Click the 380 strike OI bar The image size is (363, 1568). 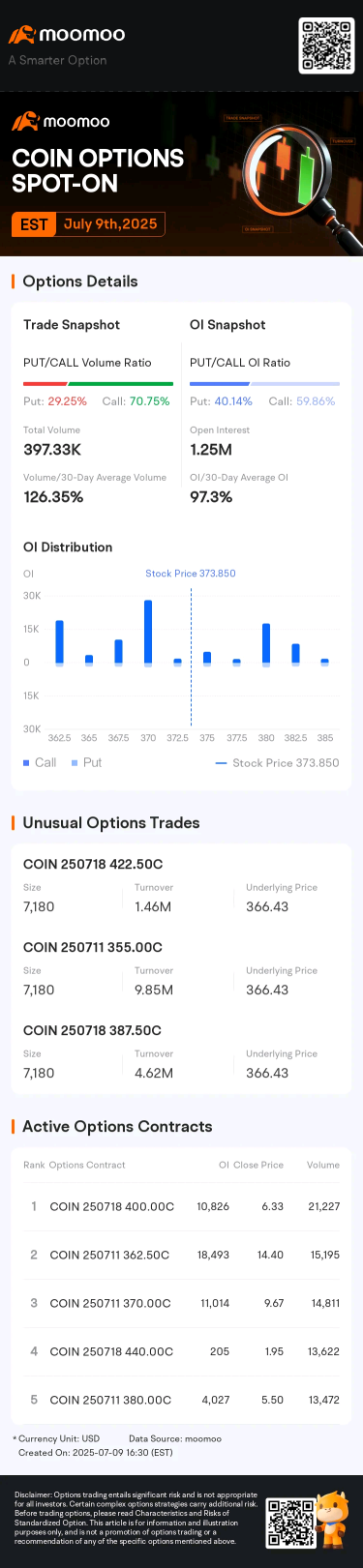tap(266, 644)
